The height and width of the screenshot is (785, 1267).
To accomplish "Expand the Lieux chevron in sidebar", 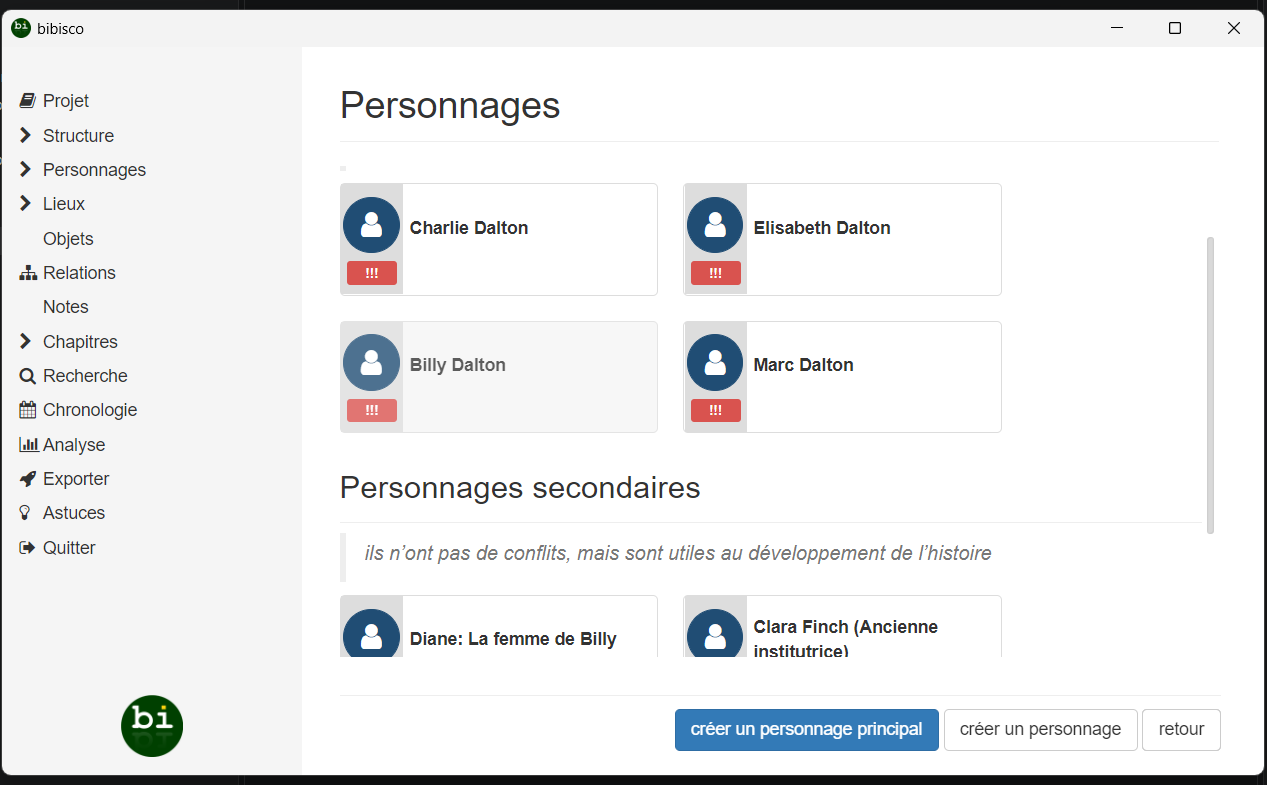I will pyautogui.click(x=26, y=204).
